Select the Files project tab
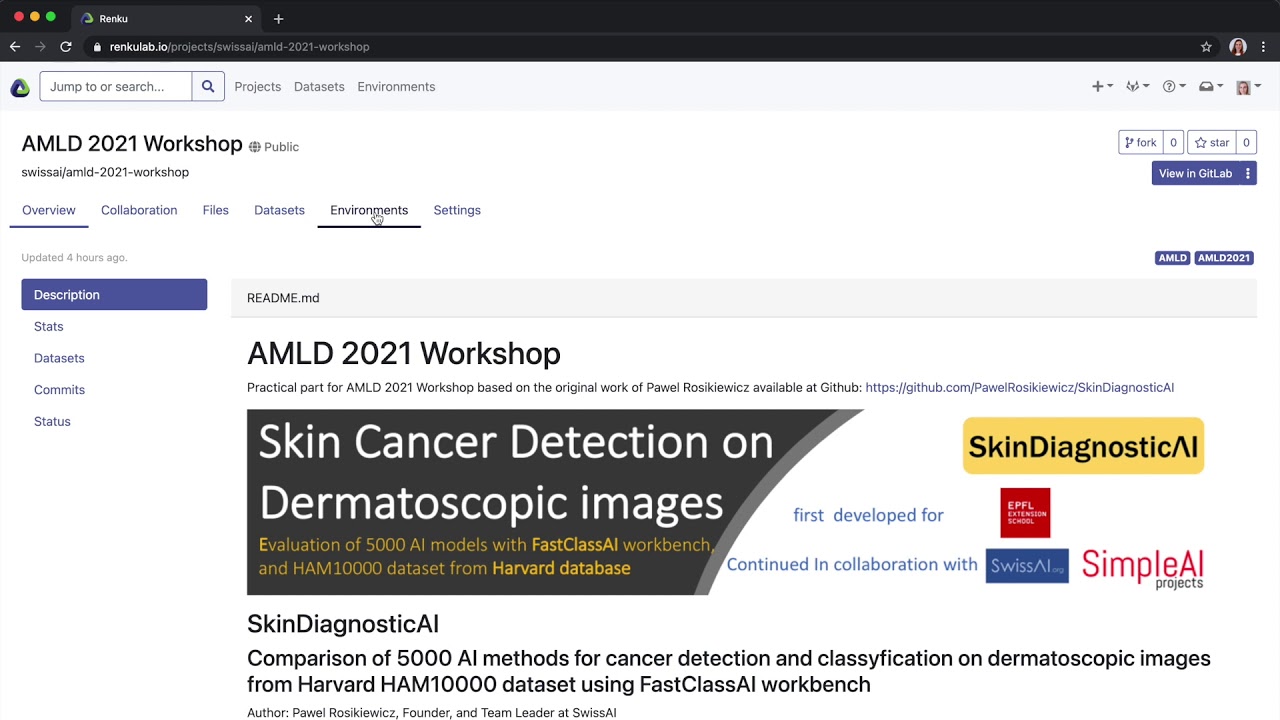This screenshot has width=1280, height=720. (x=215, y=210)
